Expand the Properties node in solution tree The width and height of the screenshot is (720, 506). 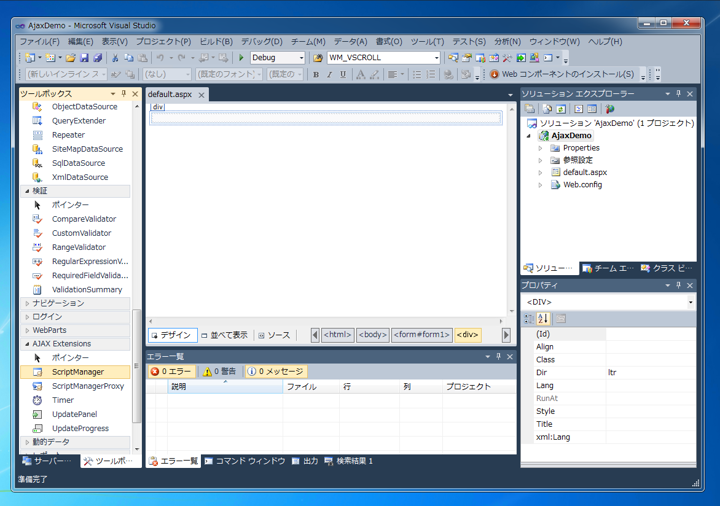[x=540, y=148]
